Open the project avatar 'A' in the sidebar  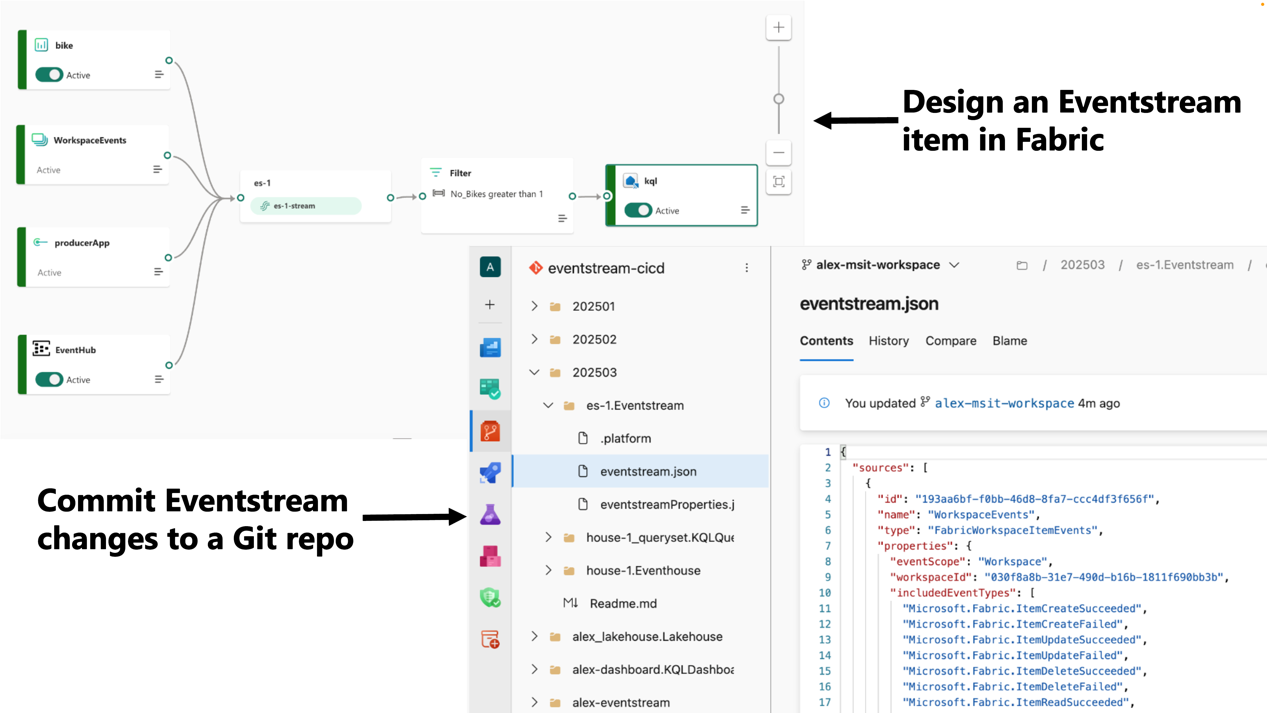[490, 267]
